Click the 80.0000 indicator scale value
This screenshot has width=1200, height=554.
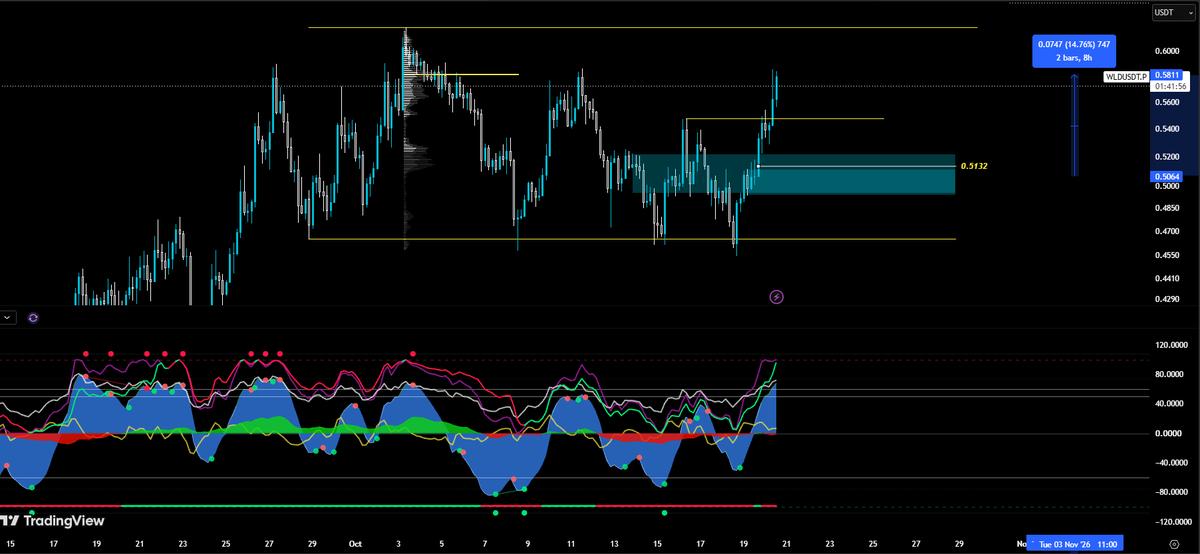coord(1167,374)
